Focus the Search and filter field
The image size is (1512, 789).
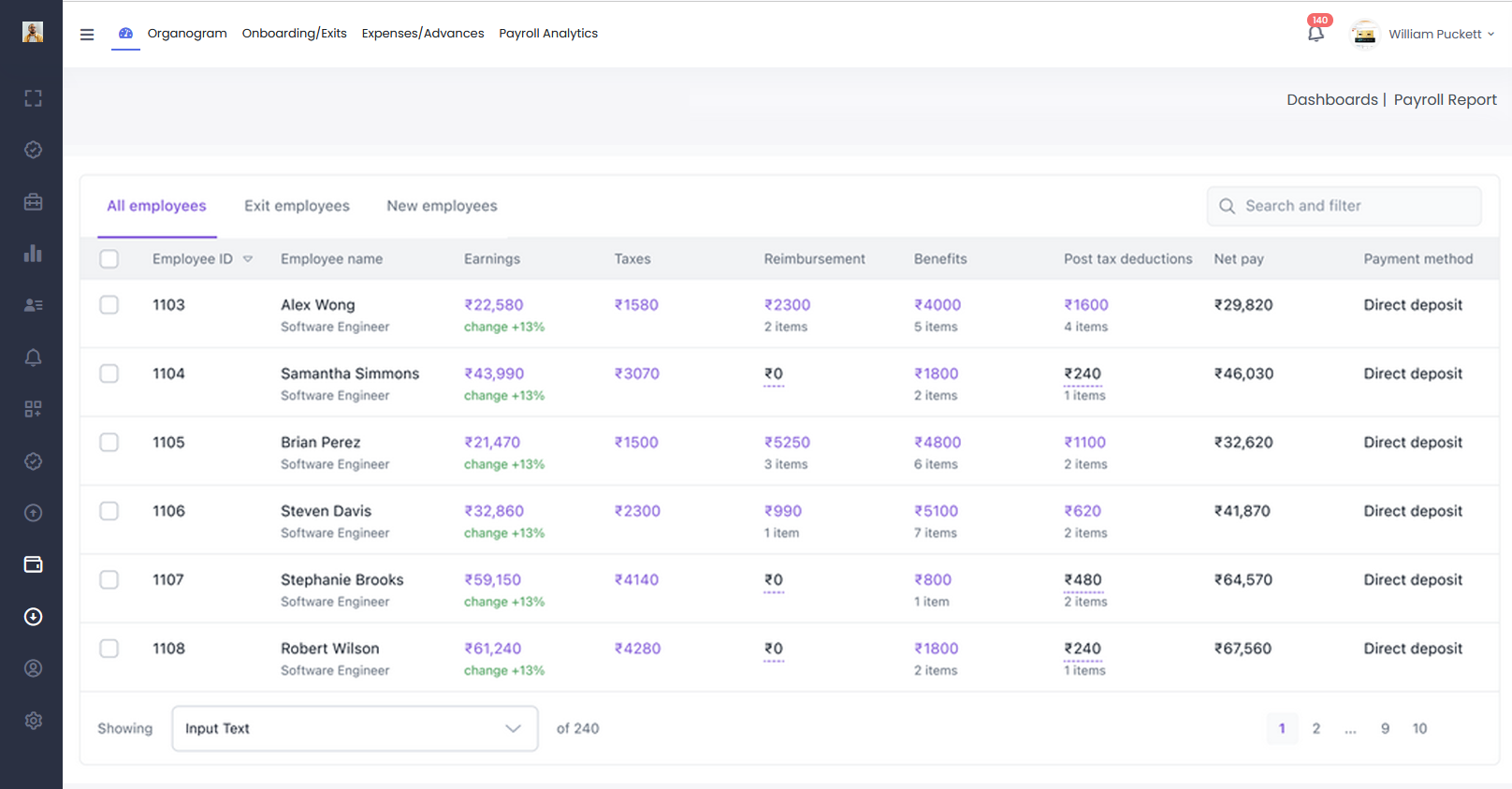point(1344,206)
